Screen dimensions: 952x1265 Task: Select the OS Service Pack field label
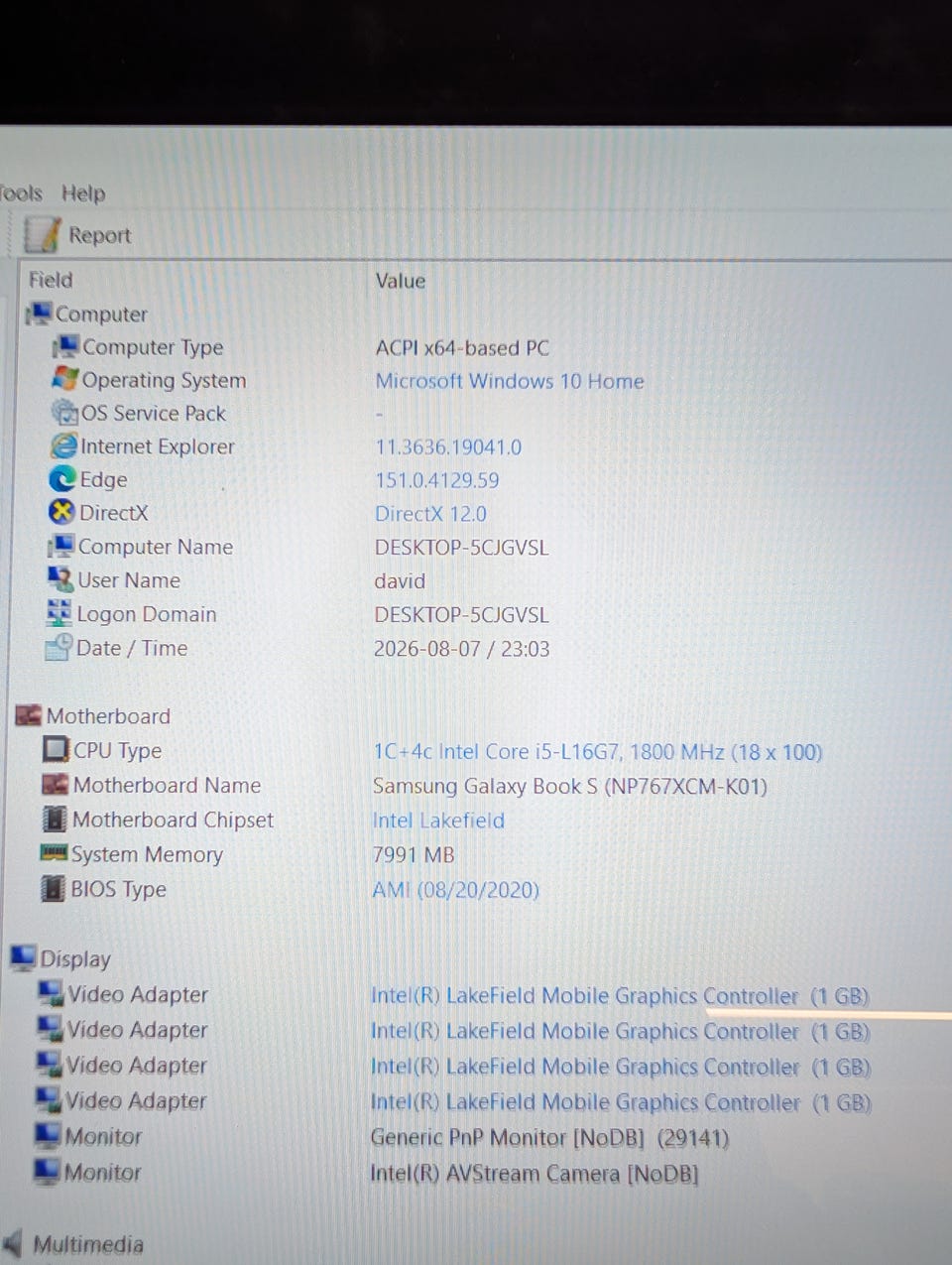tap(154, 413)
